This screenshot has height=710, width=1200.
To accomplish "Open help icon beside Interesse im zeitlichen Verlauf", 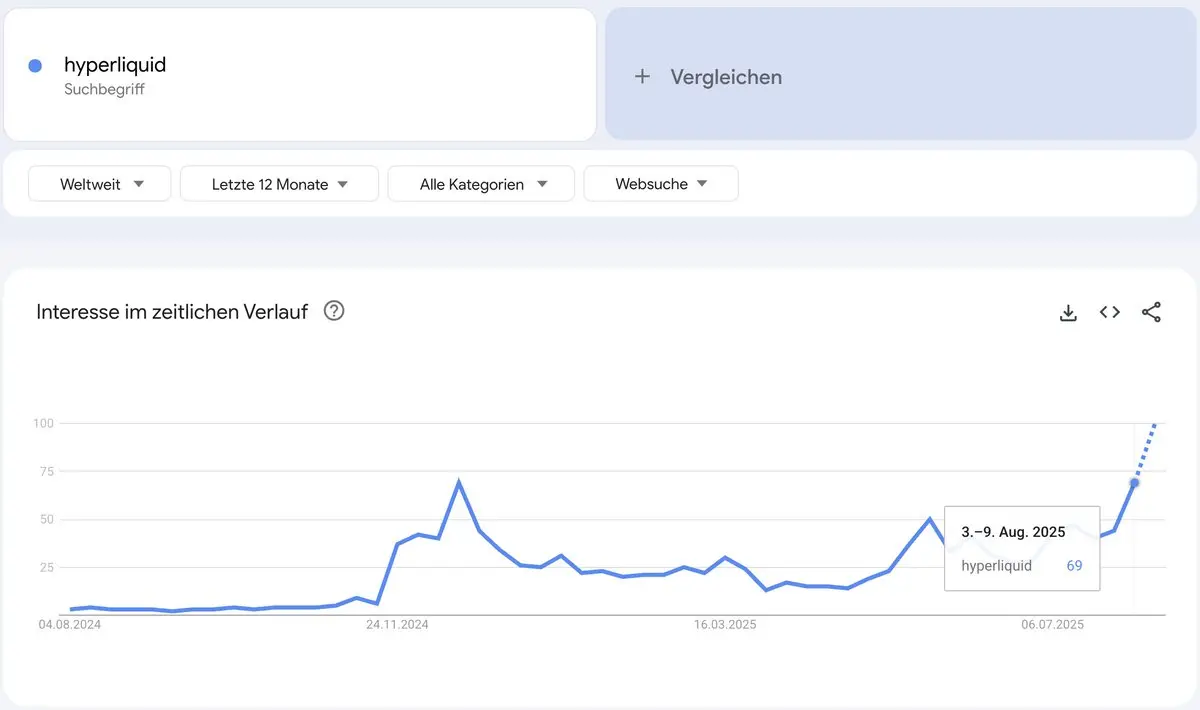I will click(335, 311).
